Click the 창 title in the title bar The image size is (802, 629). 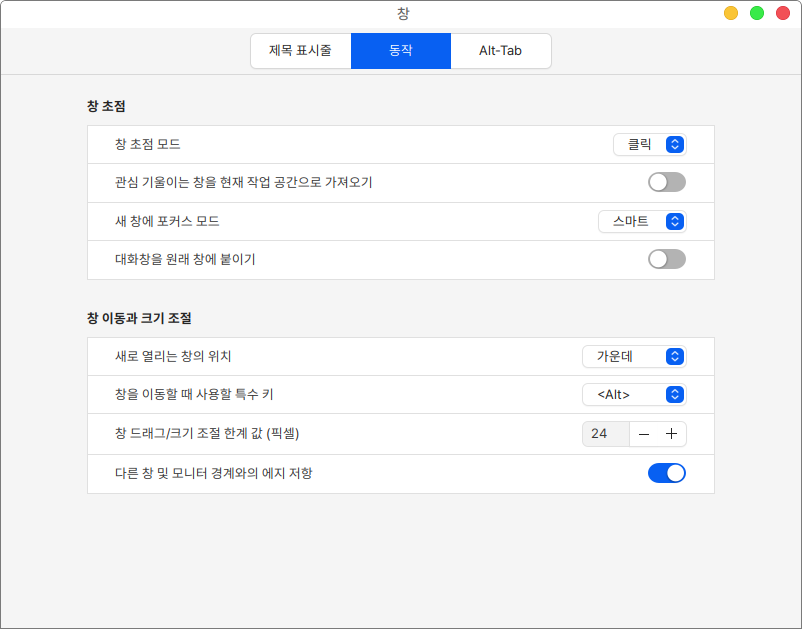point(402,13)
